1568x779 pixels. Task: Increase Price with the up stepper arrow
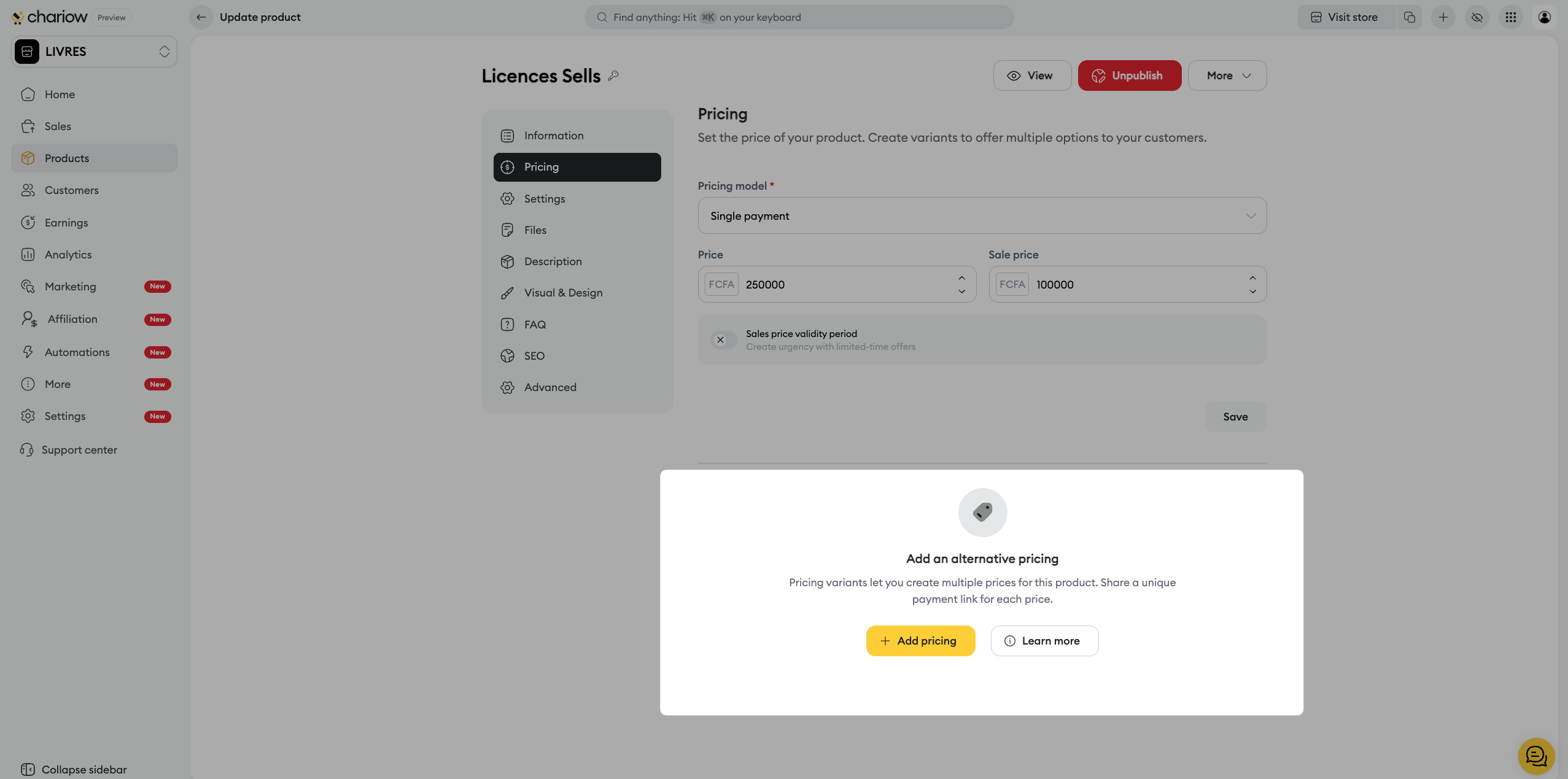(962, 278)
